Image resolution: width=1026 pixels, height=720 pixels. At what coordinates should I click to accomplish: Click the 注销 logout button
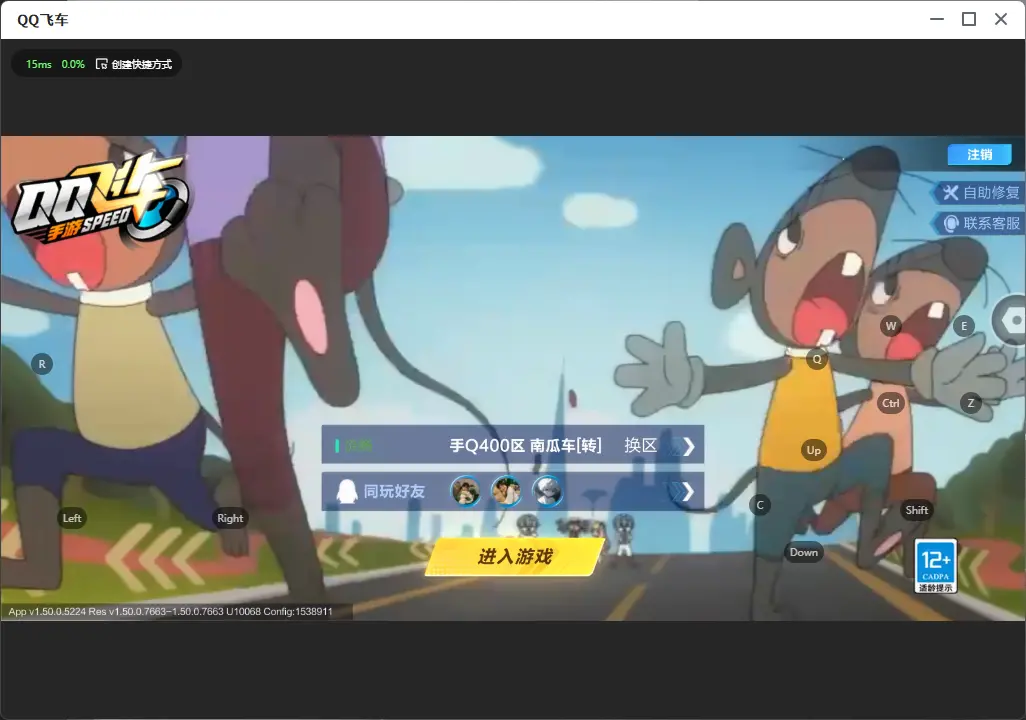pos(980,154)
